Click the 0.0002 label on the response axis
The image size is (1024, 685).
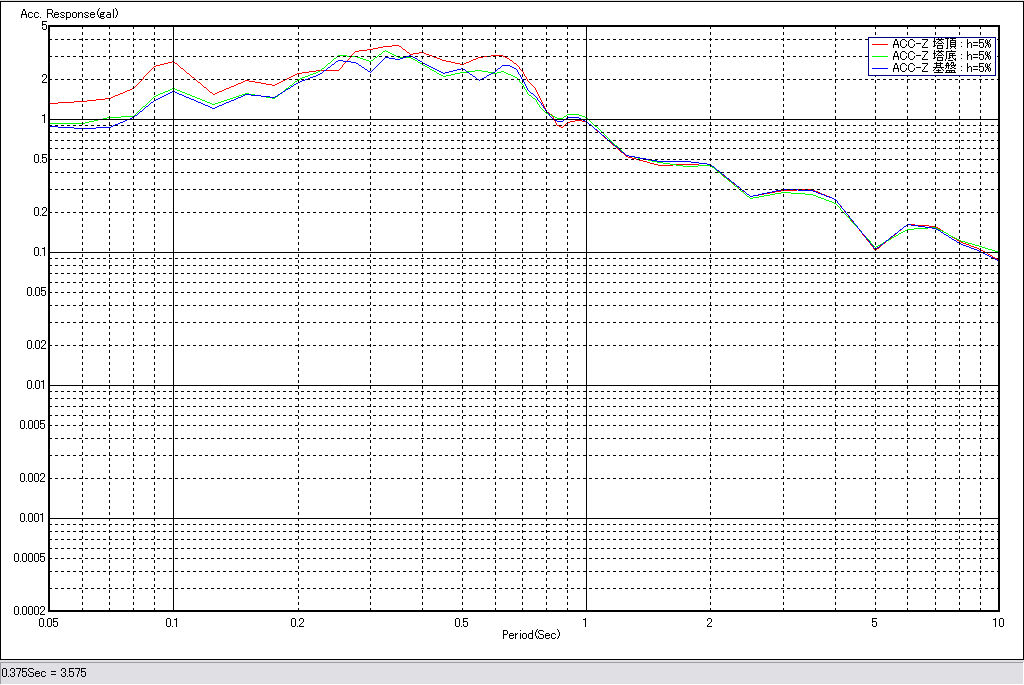[26, 610]
